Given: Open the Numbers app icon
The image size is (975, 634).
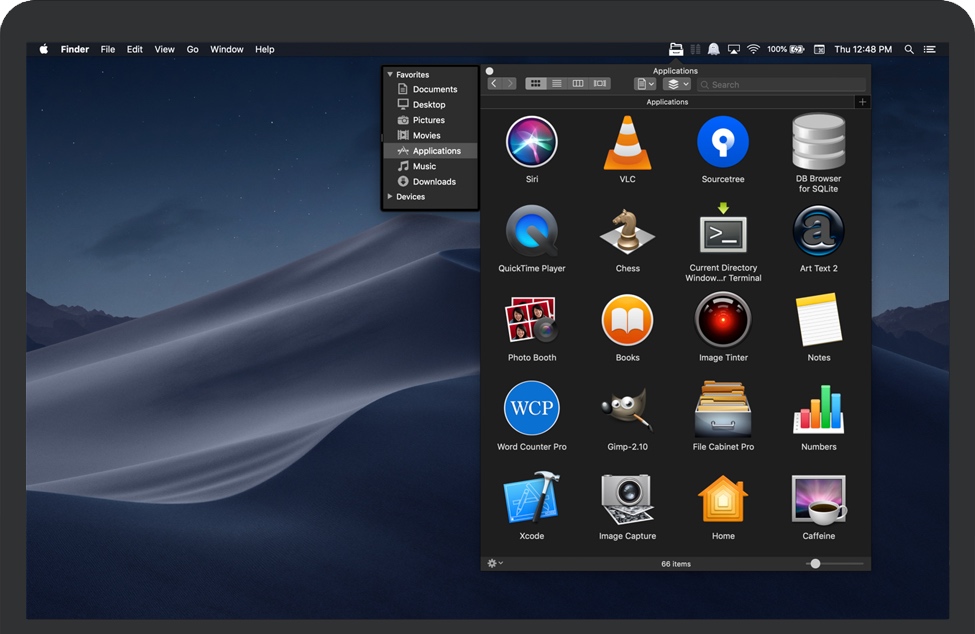Looking at the screenshot, I should click(x=818, y=409).
